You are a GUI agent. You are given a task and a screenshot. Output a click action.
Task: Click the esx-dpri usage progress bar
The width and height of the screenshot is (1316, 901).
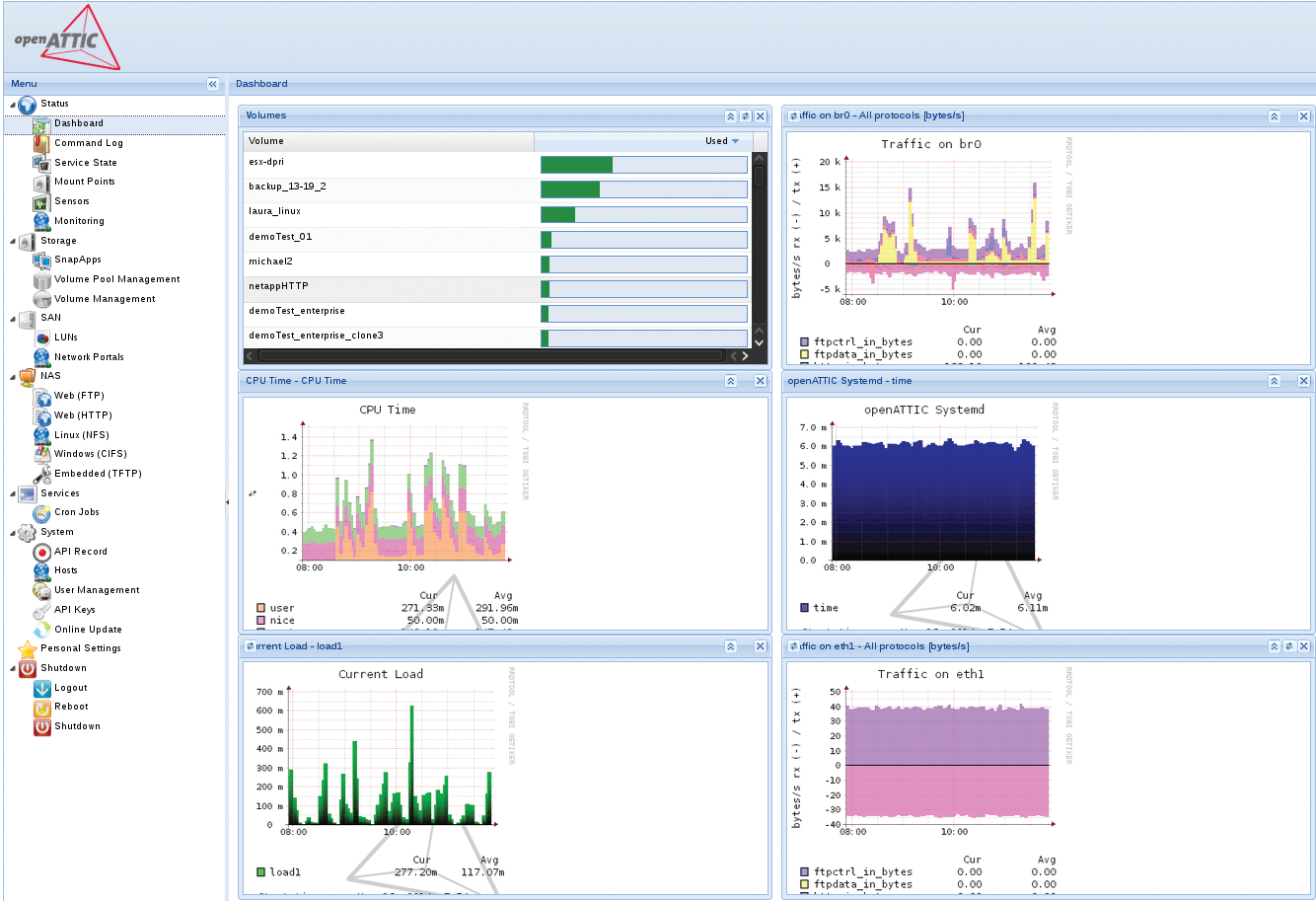pos(643,165)
